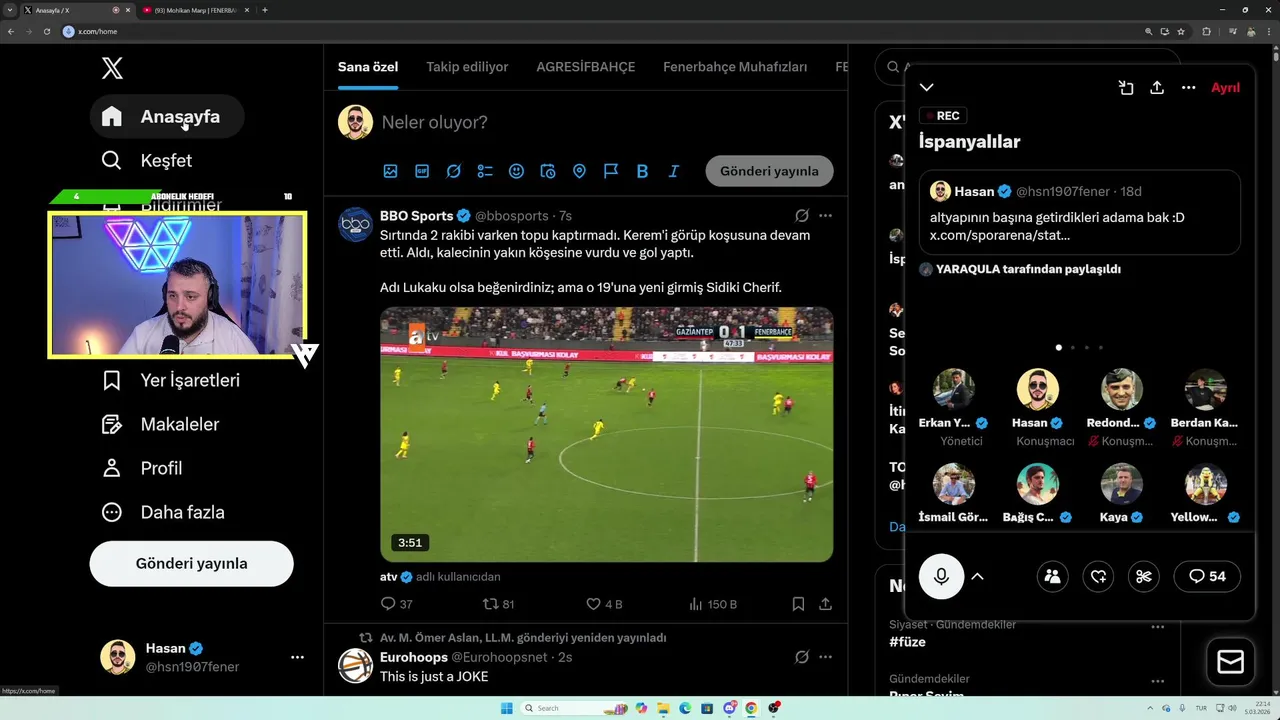Click Redond speaker avatar

click(x=1122, y=389)
